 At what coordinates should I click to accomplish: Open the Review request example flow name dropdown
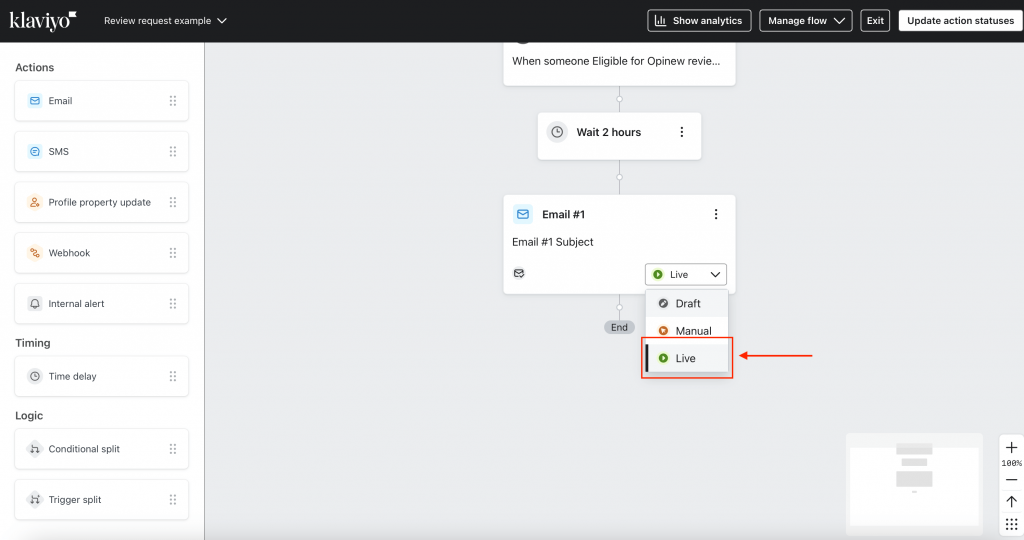(x=165, y=21)
